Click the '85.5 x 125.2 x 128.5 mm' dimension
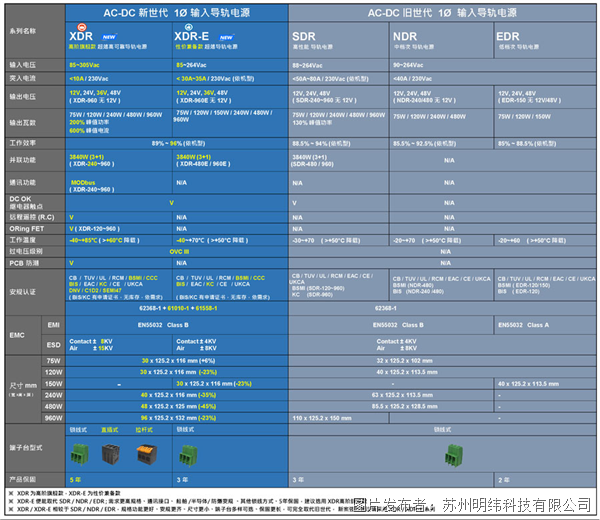Screen dimensions: 600x520 [404, 407]
